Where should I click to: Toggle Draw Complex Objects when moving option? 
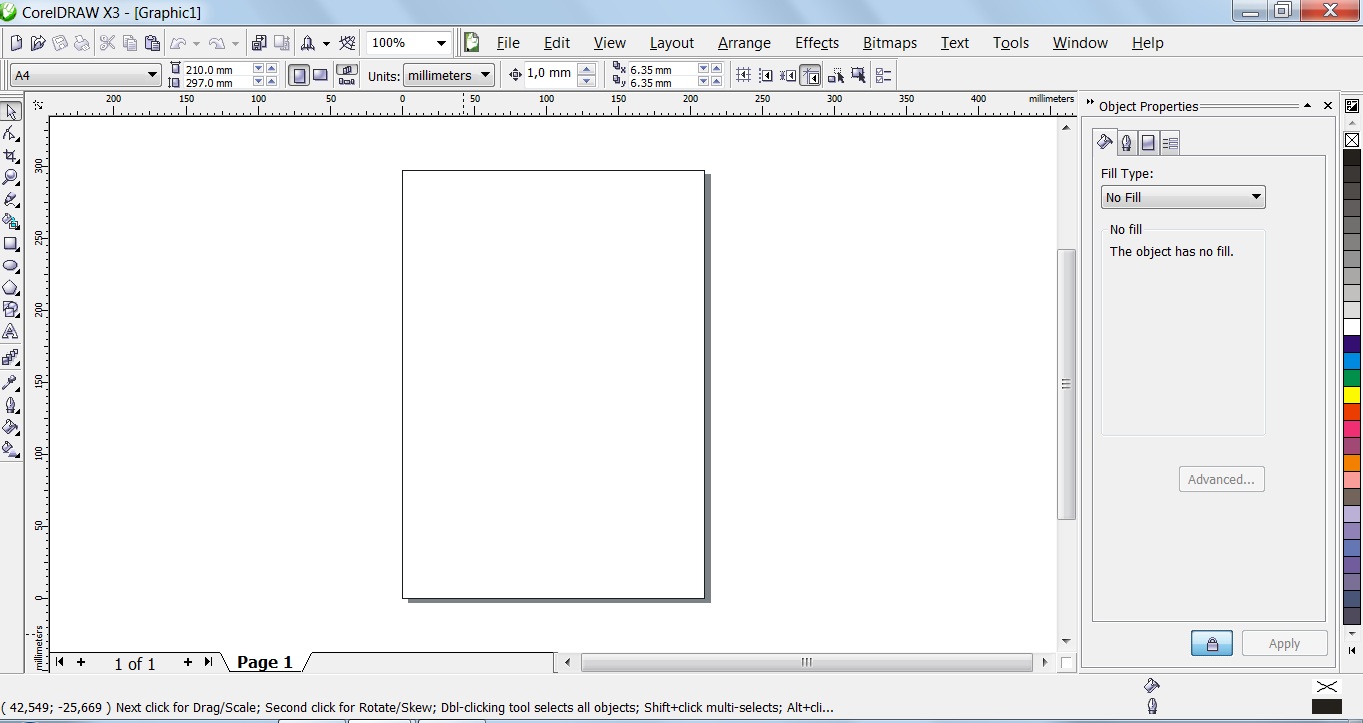click(x=835, y=75)
